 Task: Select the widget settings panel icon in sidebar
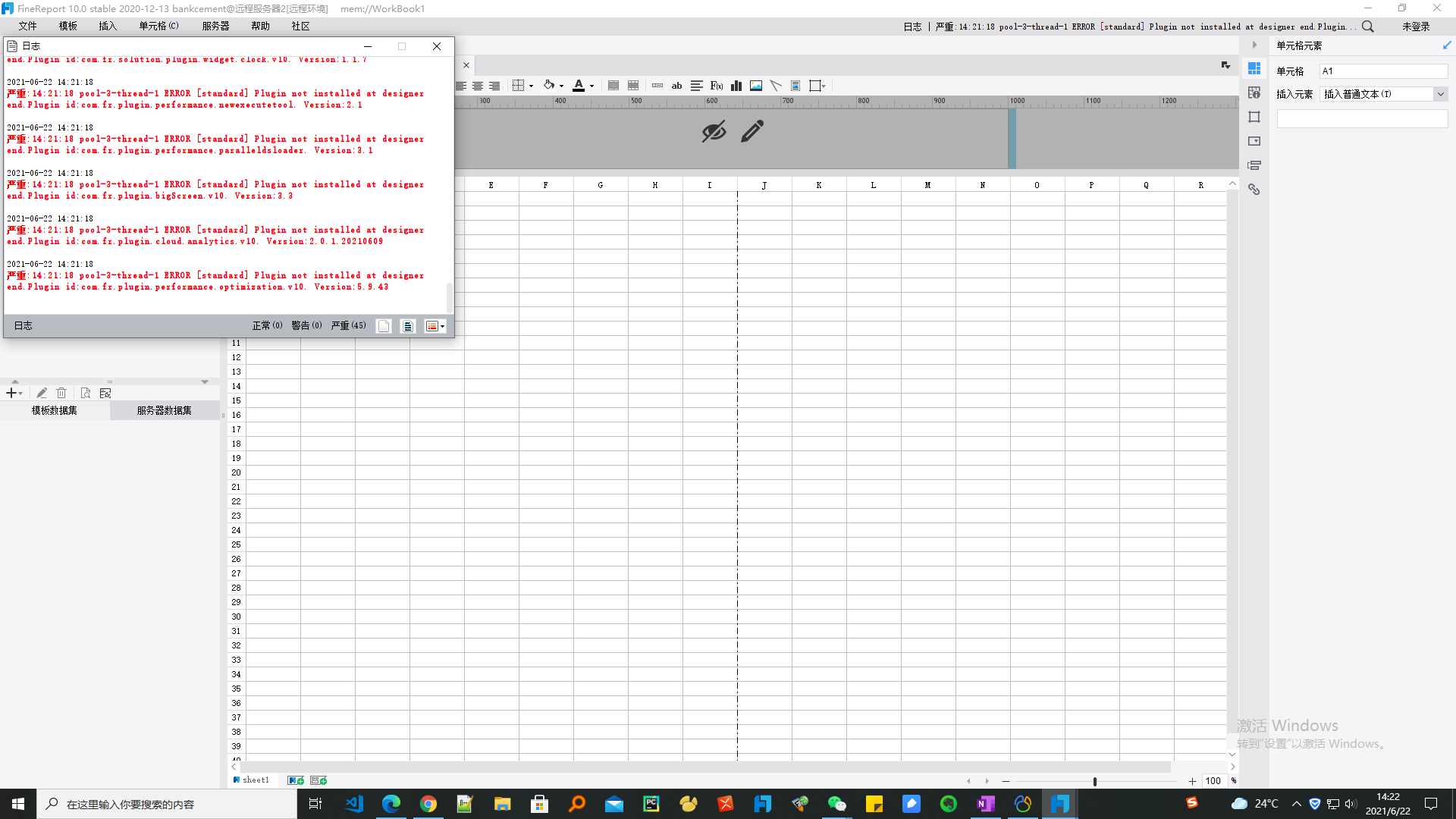point(1254,141)
